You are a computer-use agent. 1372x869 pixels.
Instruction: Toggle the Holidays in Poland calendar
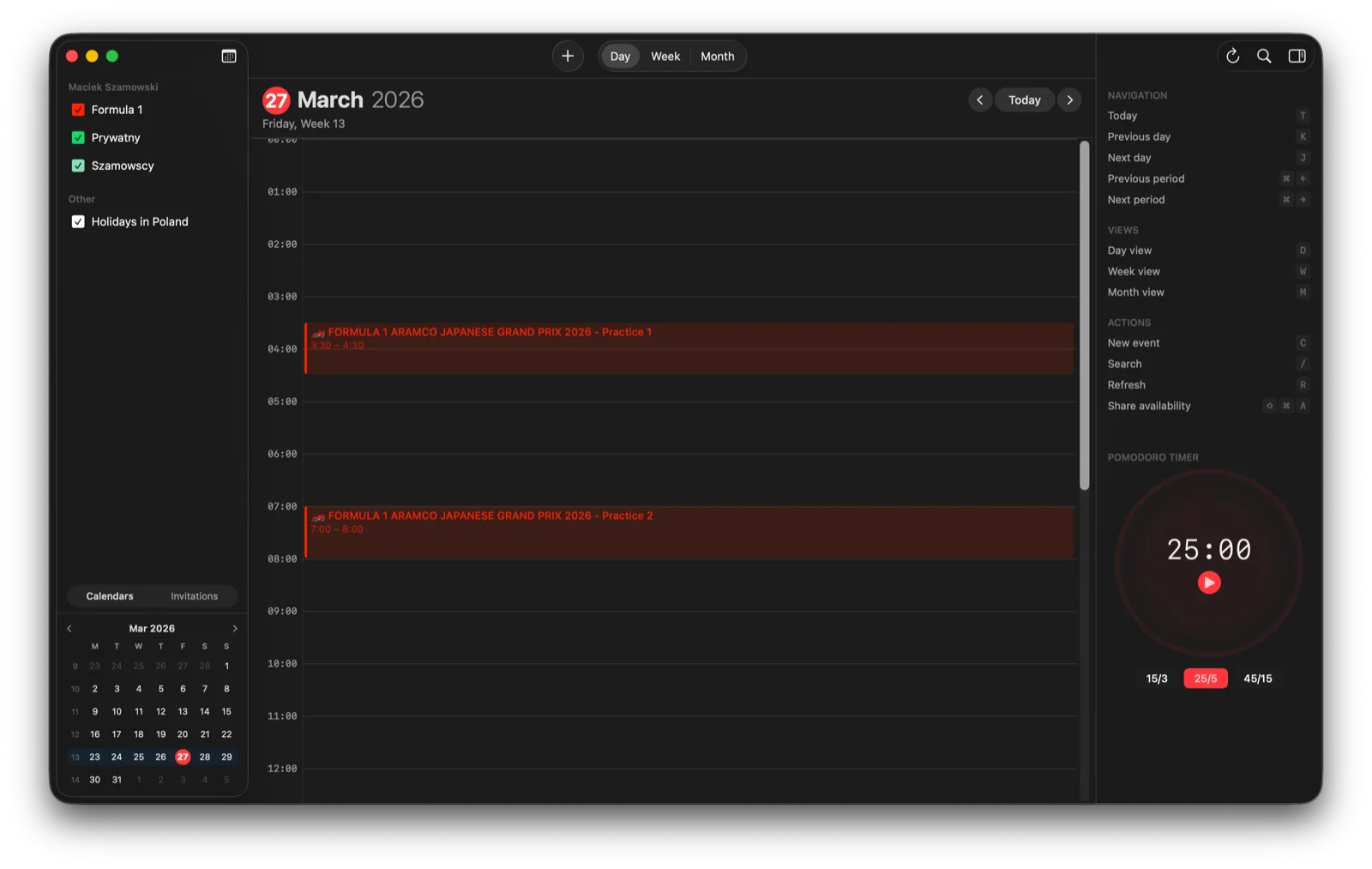coord(78,221)
